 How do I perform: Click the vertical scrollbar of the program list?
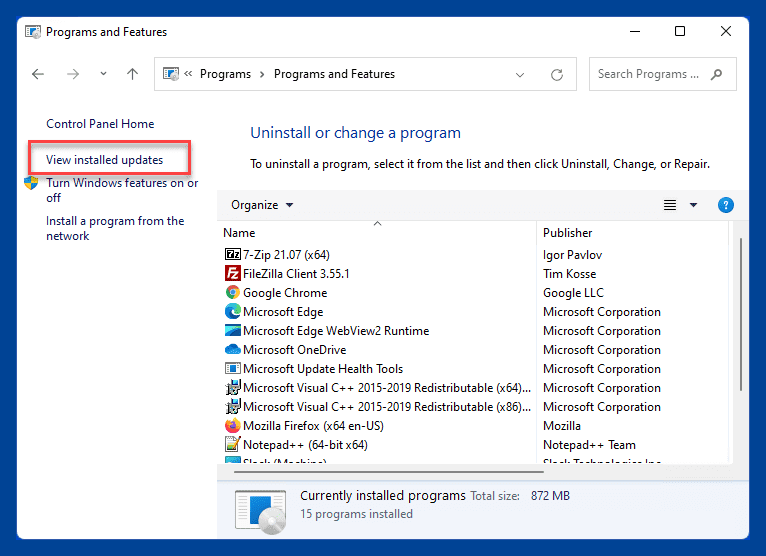tap(741, 314)
